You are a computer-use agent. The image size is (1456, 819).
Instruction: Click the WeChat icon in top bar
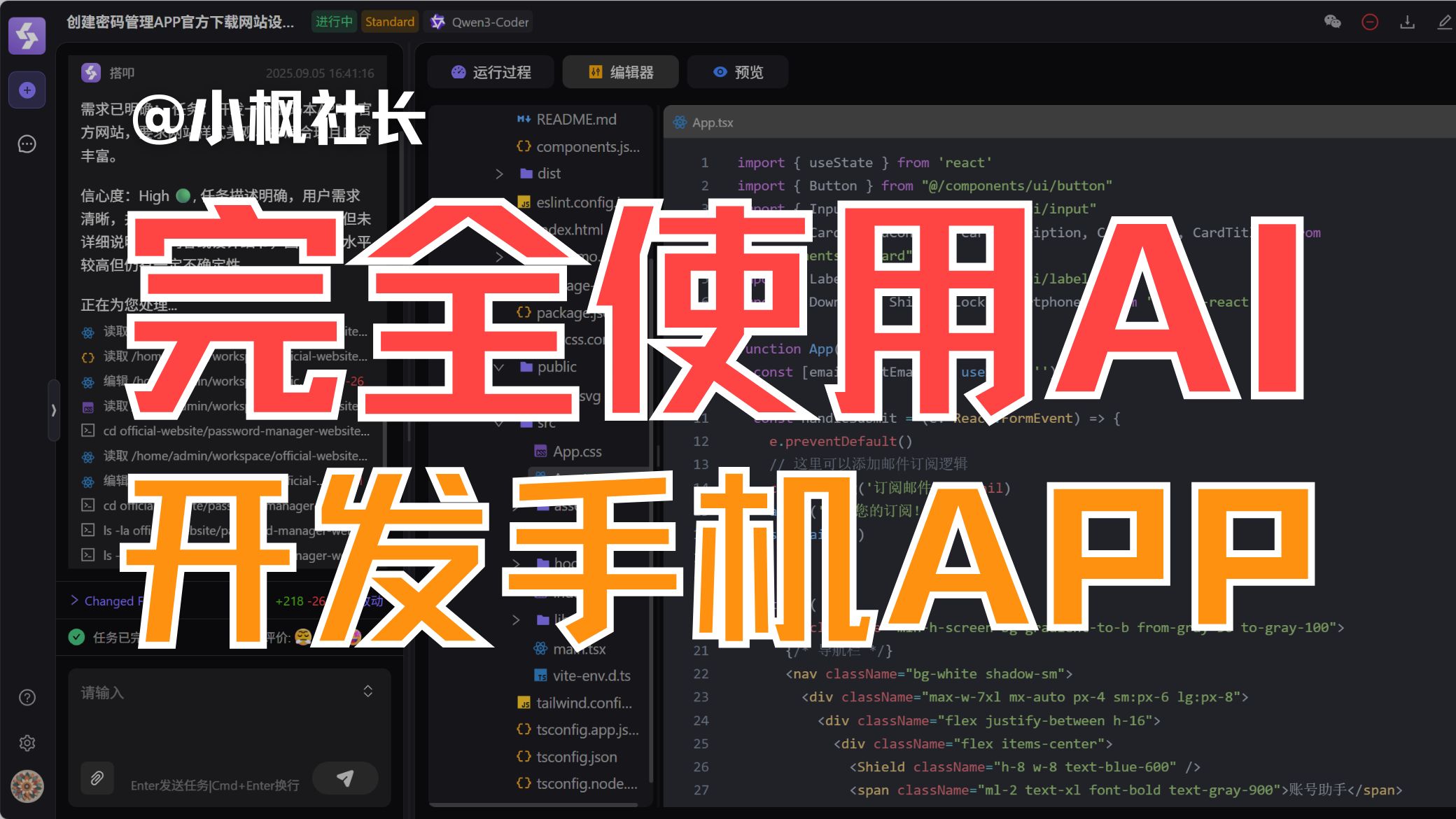coord(1332,22)
